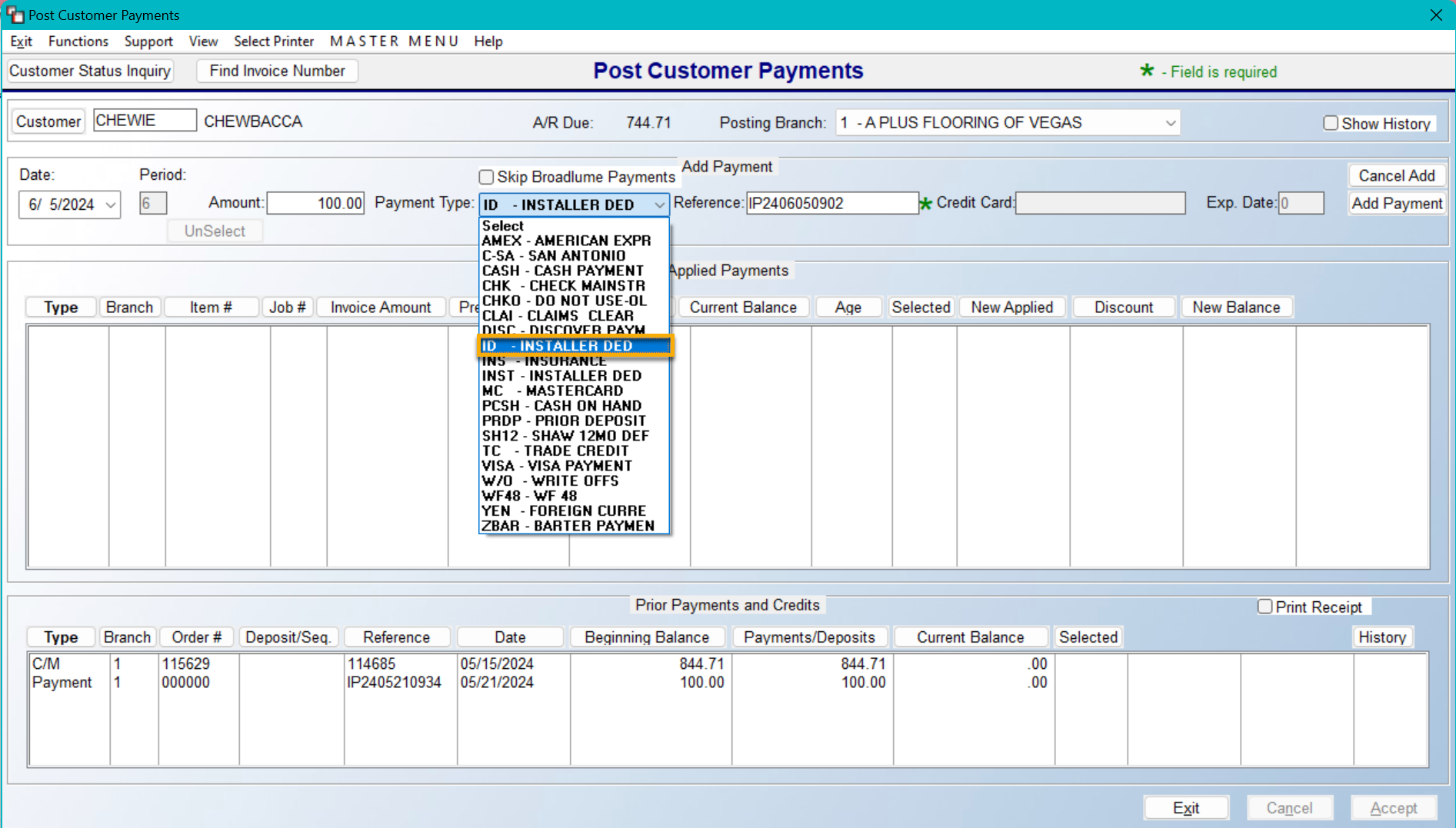The image size is (1456, 828).
Task: Open the Select Printer menu
Action: click(x=274, y=42)
